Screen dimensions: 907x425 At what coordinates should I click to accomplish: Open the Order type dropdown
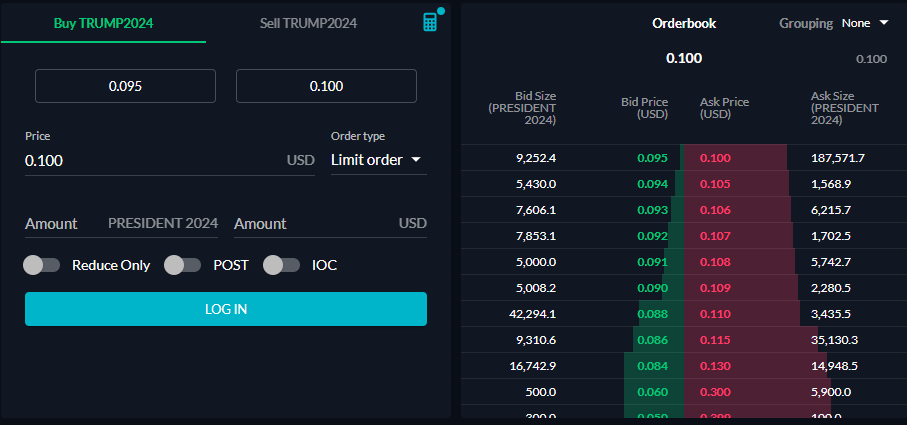[x=378, y=160]
